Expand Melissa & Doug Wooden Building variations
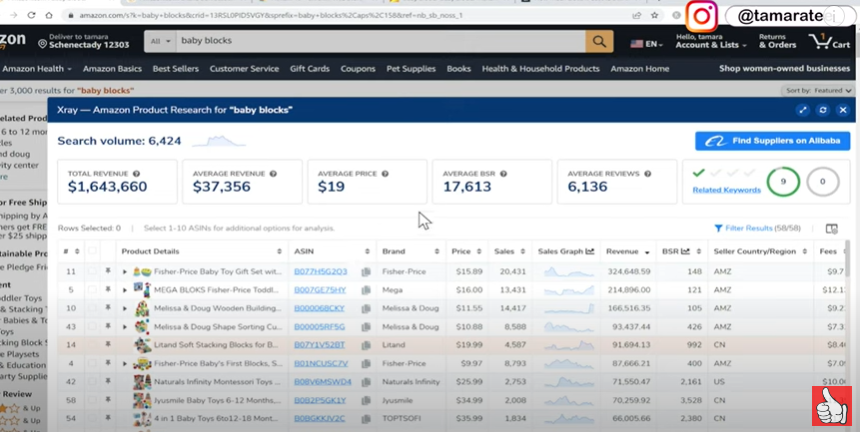860x432 pixels. point(125,309)
